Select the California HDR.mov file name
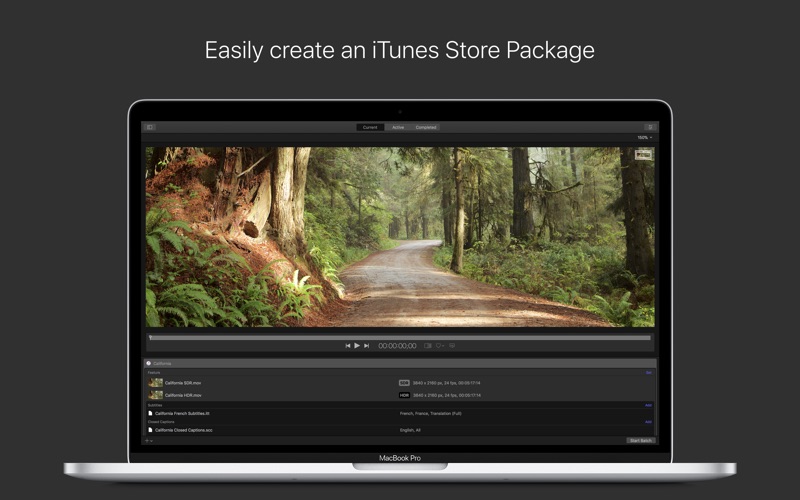800x500 pixels. click(x=183, y=395)
